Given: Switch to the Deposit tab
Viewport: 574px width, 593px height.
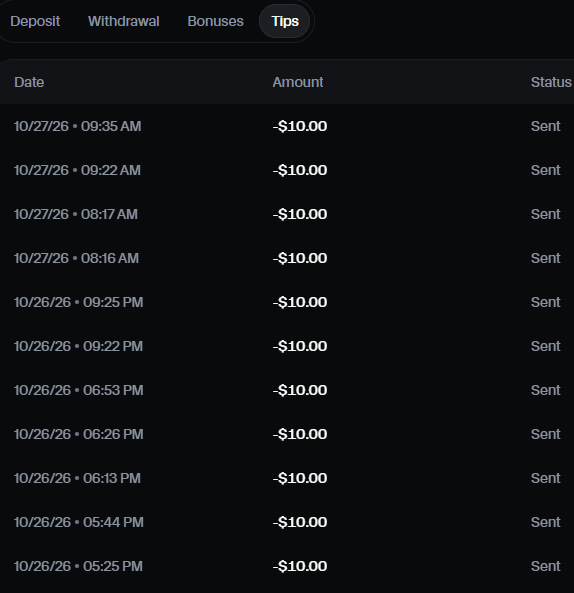Looking at the screenshot, I should (x=35, y=21).
